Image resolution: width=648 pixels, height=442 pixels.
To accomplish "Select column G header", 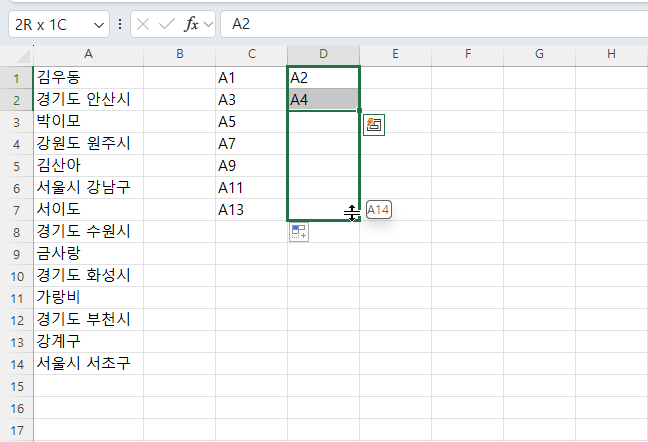I will tap(539, 54).
